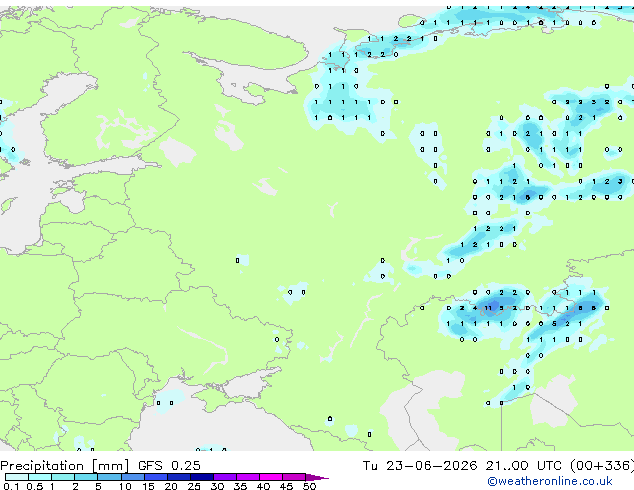The width and height of the screenshot is (634, 490).
Task: Click the 30–35 mm legend color swatch
Action: click(224, 477)
